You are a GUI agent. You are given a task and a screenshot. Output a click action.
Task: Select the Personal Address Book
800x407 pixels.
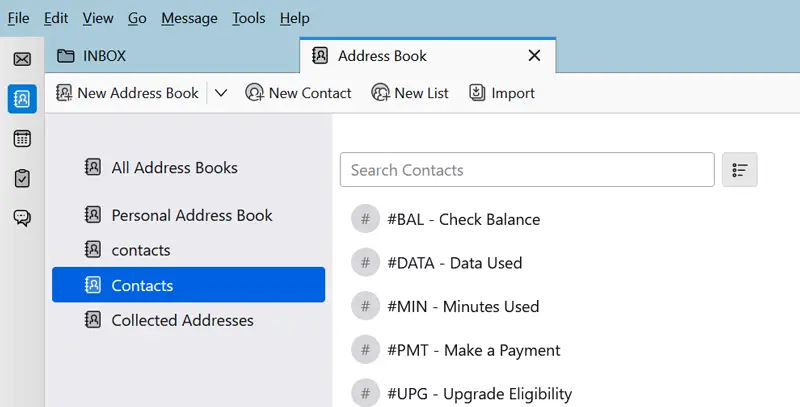coord(191,215)
